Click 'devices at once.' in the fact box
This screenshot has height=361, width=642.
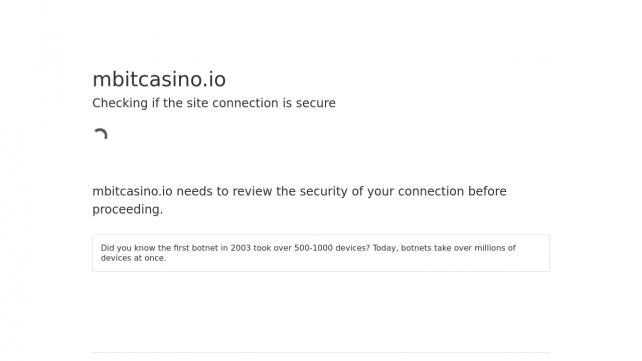click(133, 258)
